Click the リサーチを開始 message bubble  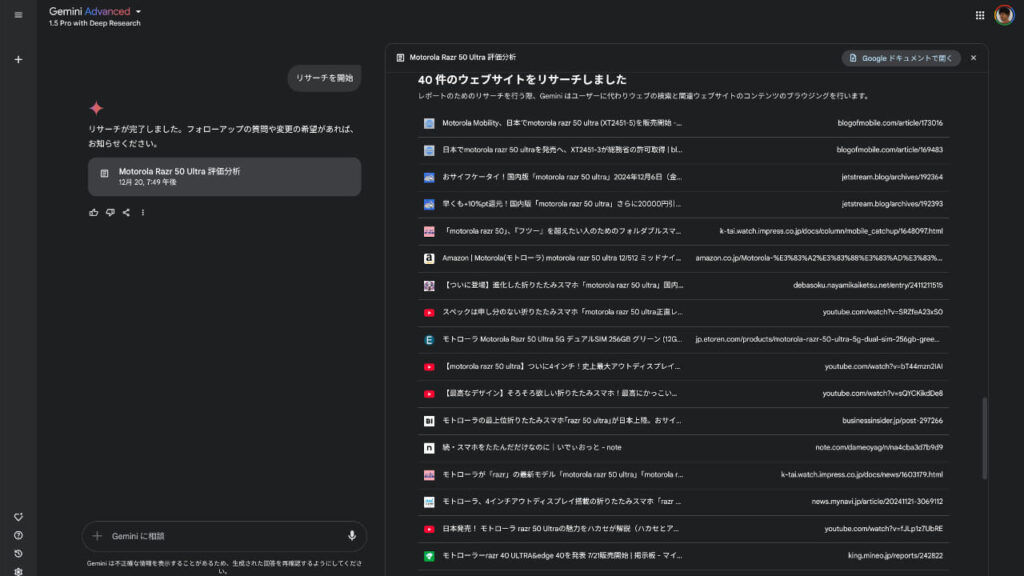(324, 78)
